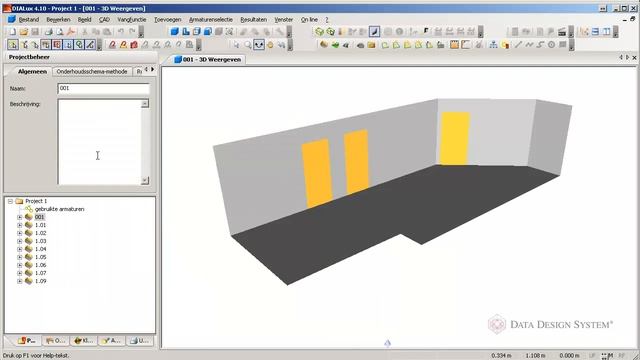Image resolution: width=640 pixels, height=360 pixels.
Task: Click the clock-shaped circle icon
Action: (x=551, y=44)
